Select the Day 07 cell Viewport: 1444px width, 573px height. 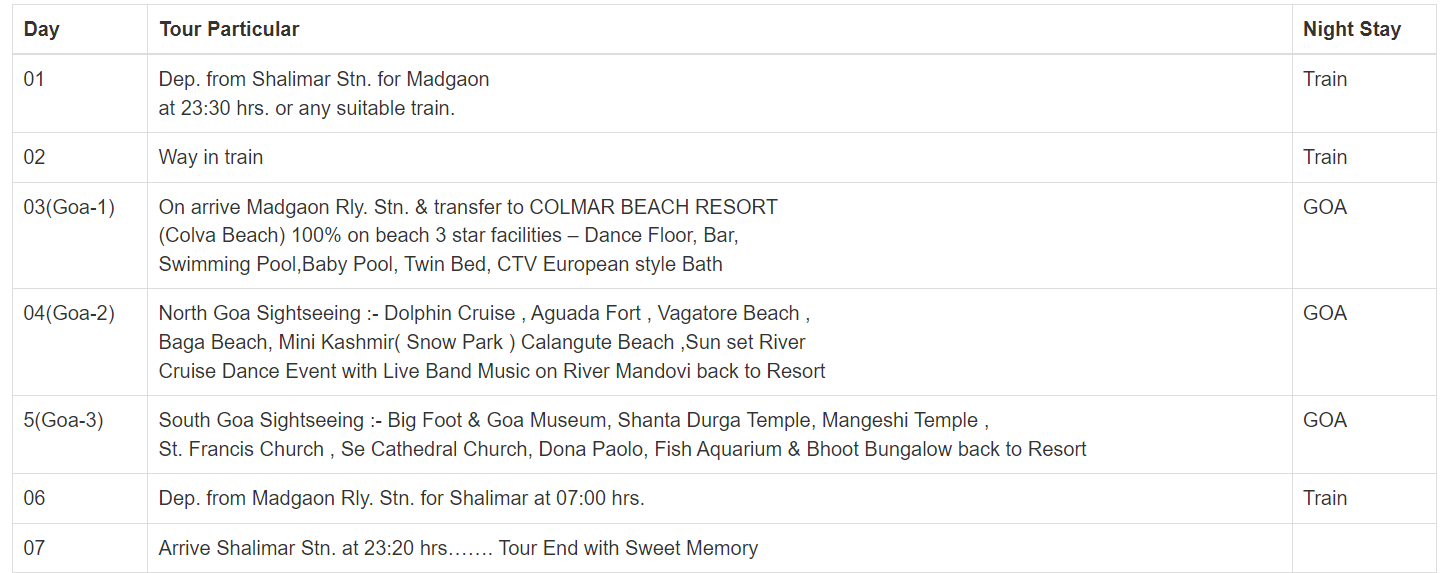coord(80,548)
